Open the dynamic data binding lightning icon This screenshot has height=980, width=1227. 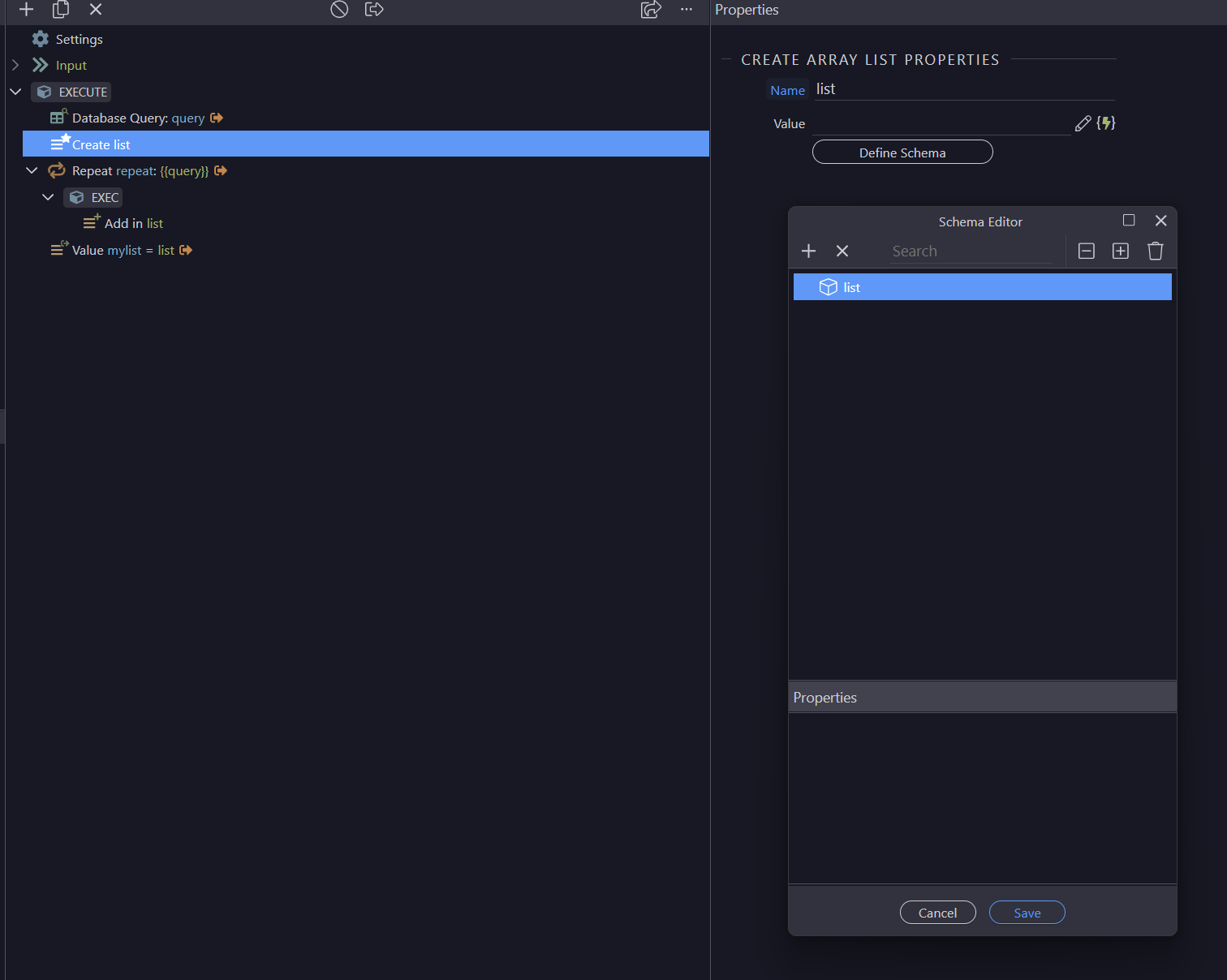(x=1106, y=123)
